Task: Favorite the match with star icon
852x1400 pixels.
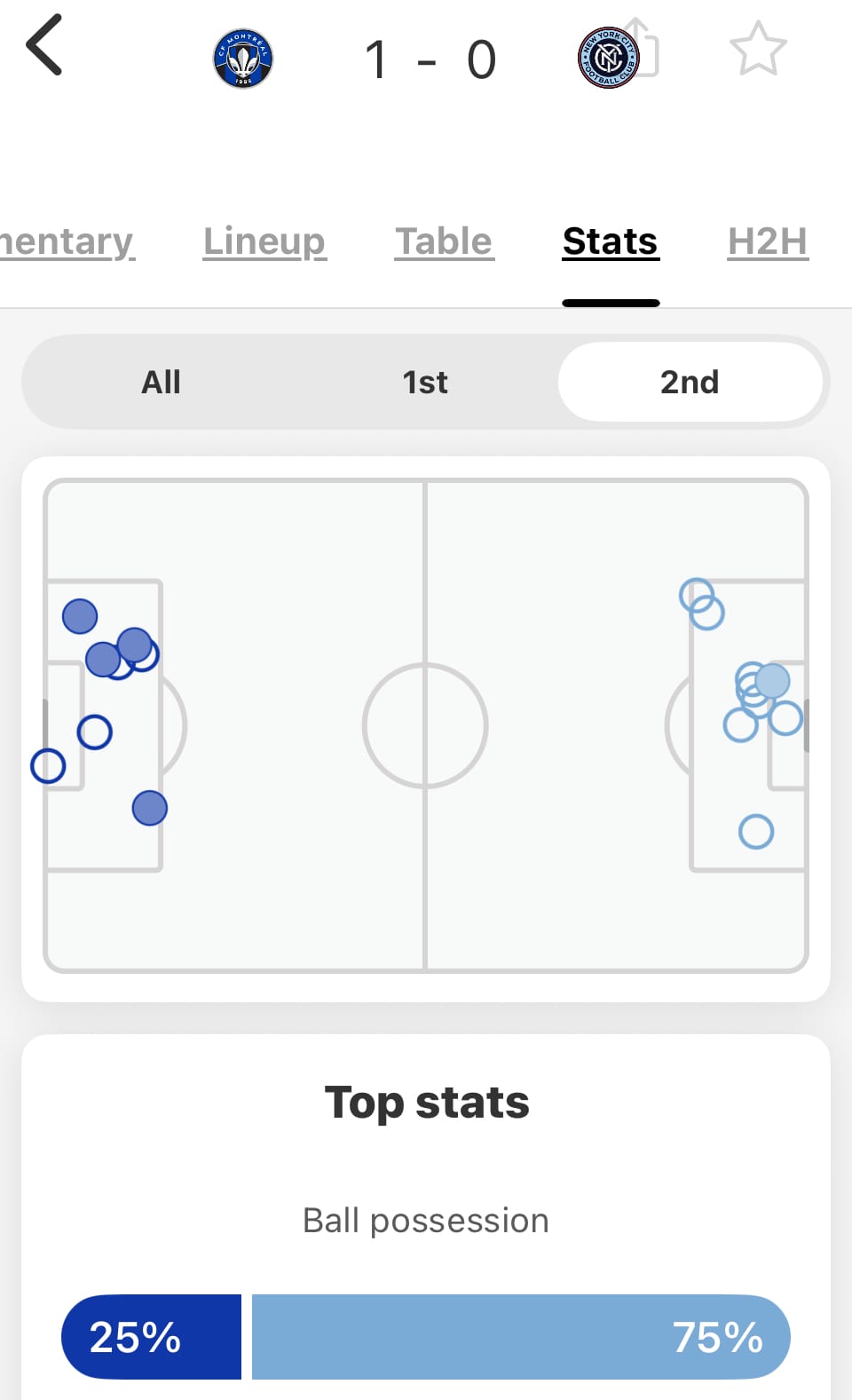Action: click(758, 48)
